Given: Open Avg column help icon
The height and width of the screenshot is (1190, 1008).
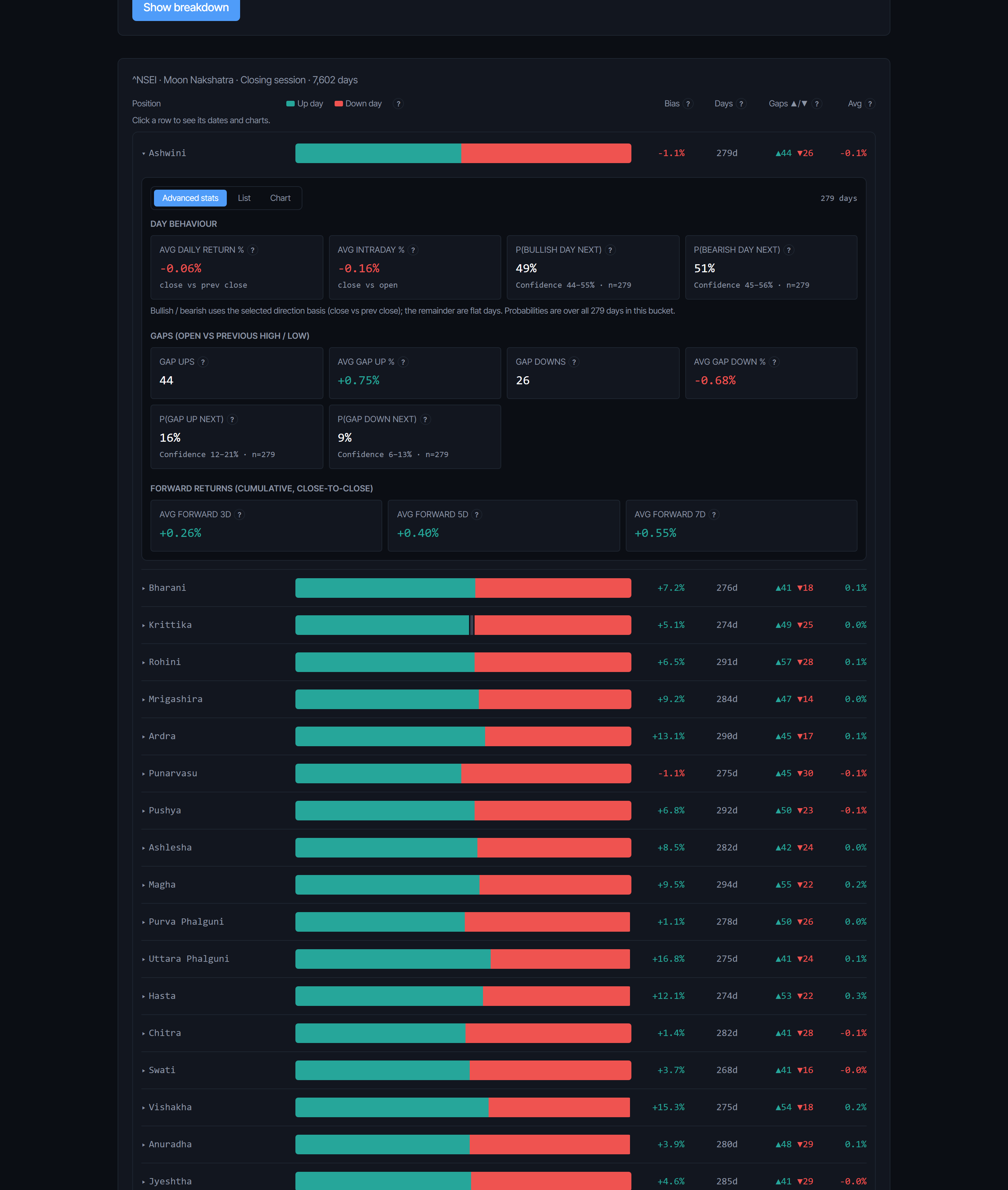Looking at the screenshot, I should tap(870, 104).
